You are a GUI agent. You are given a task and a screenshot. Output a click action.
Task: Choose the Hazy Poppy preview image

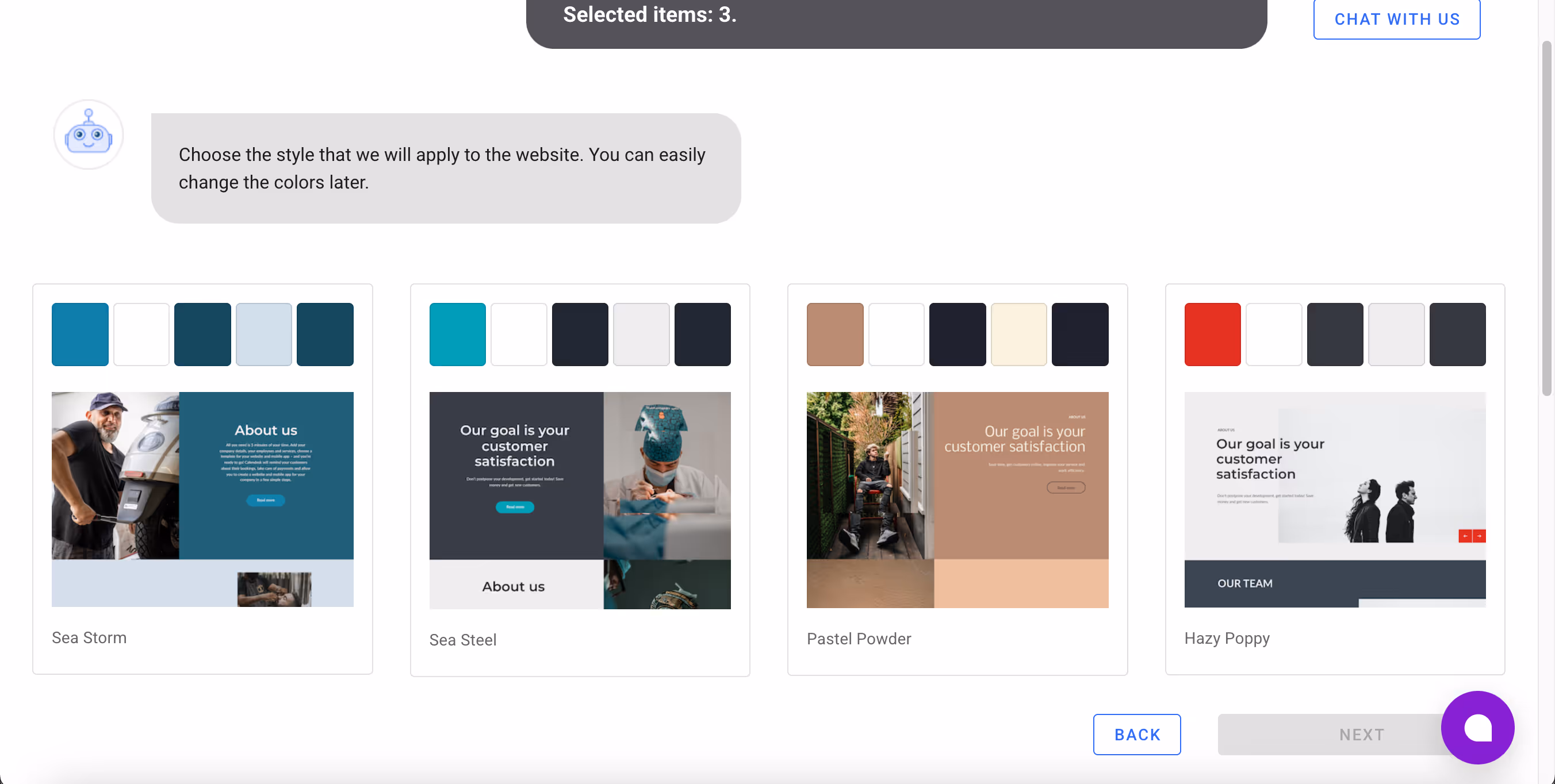(x=1334, y=499)
